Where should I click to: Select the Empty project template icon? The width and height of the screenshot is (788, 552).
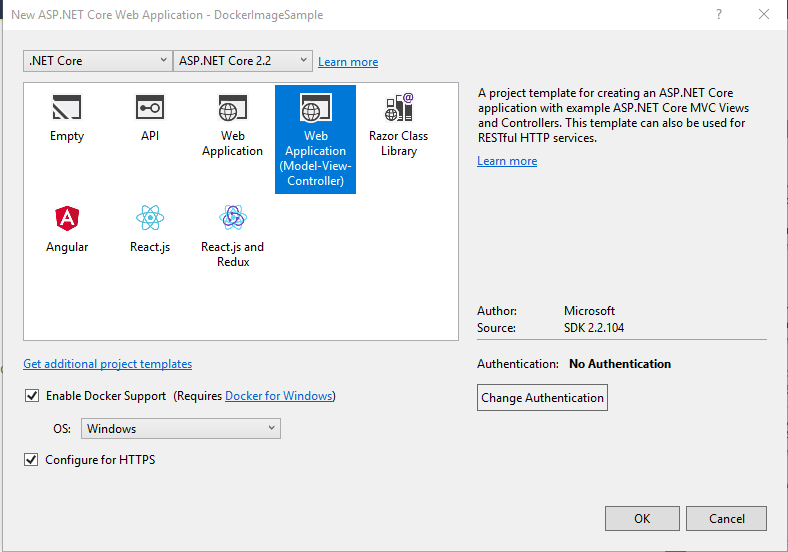click(x=67, y=109)
